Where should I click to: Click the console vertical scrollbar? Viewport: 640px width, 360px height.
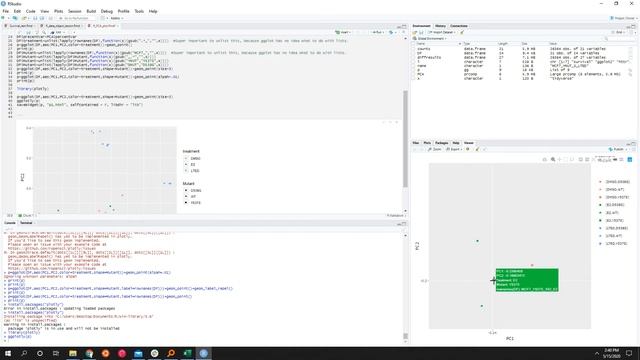pyautogui.click(x=405, y=336)
